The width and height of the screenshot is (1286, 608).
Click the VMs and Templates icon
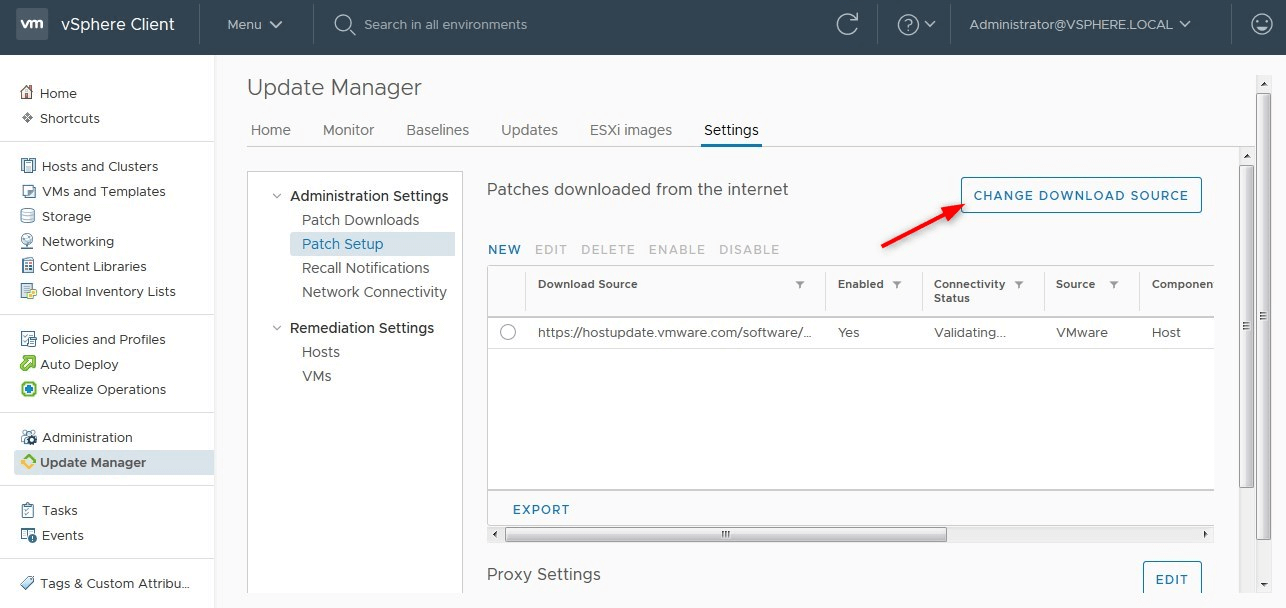28,191
